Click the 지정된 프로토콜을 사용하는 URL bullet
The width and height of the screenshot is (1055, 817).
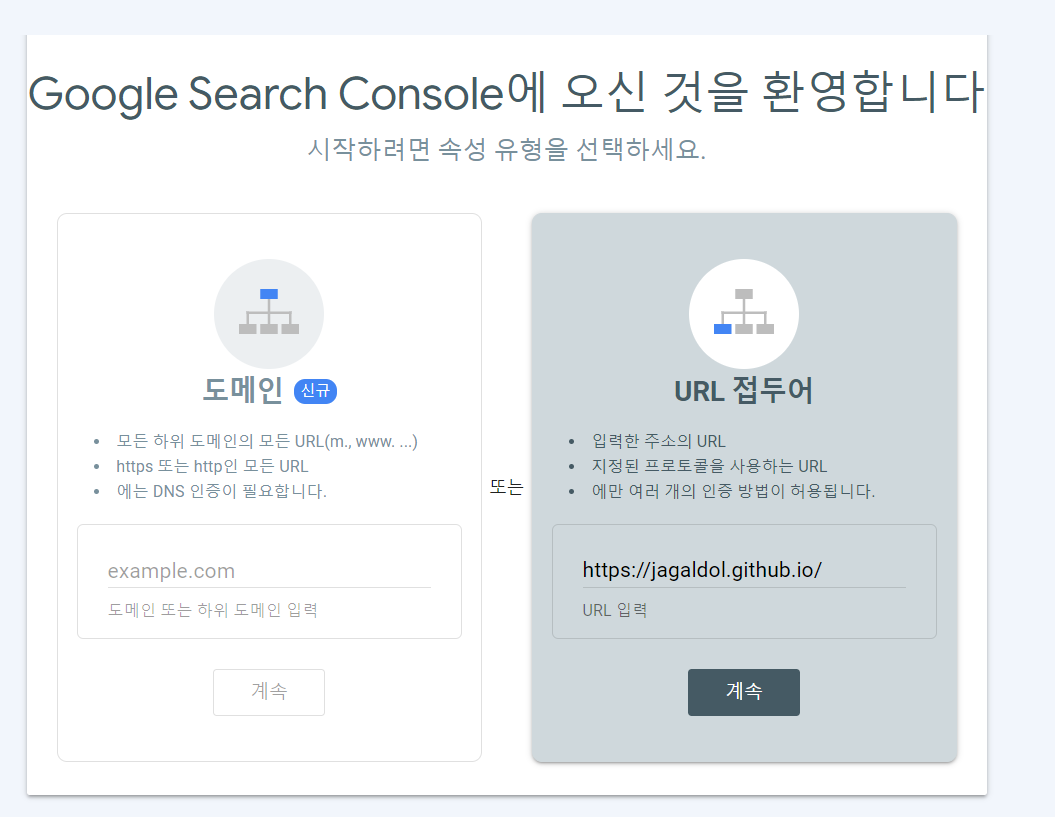tap(709, 466)
